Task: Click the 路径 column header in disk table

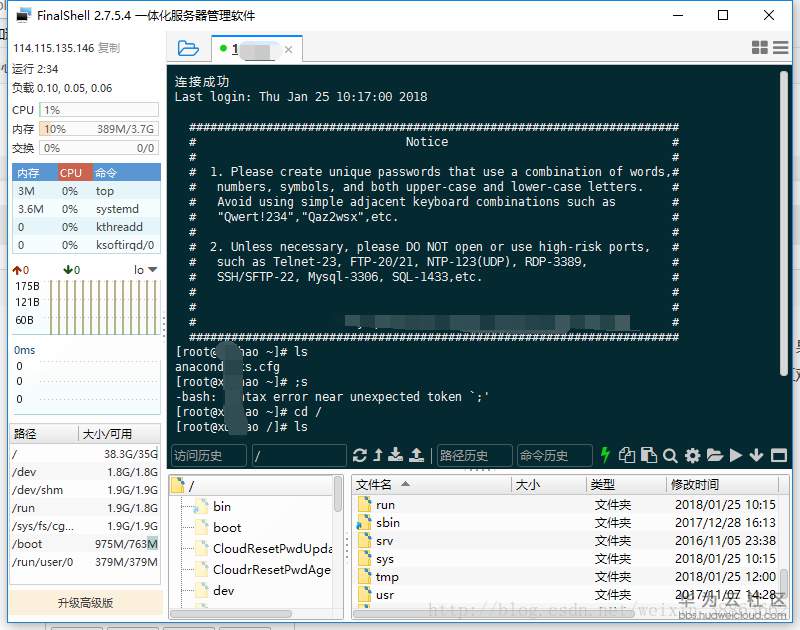Action: click(44, 434)
